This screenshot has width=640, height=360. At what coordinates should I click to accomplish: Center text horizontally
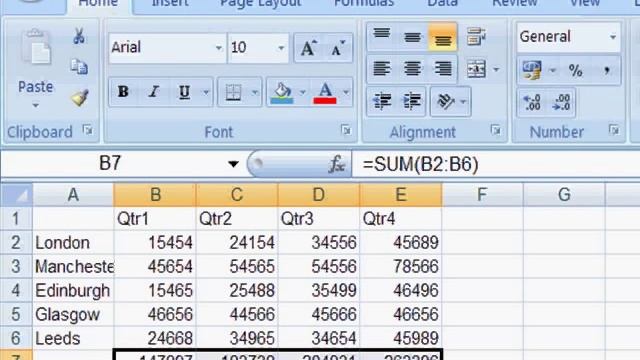(412, 69)
